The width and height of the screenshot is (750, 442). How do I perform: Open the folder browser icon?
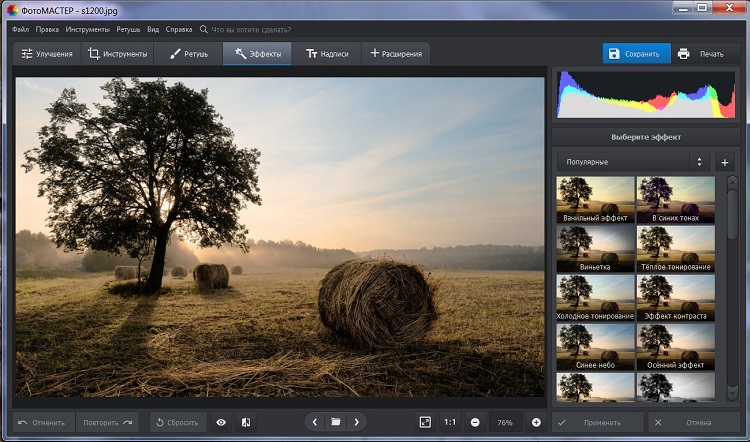pos(337,422)
